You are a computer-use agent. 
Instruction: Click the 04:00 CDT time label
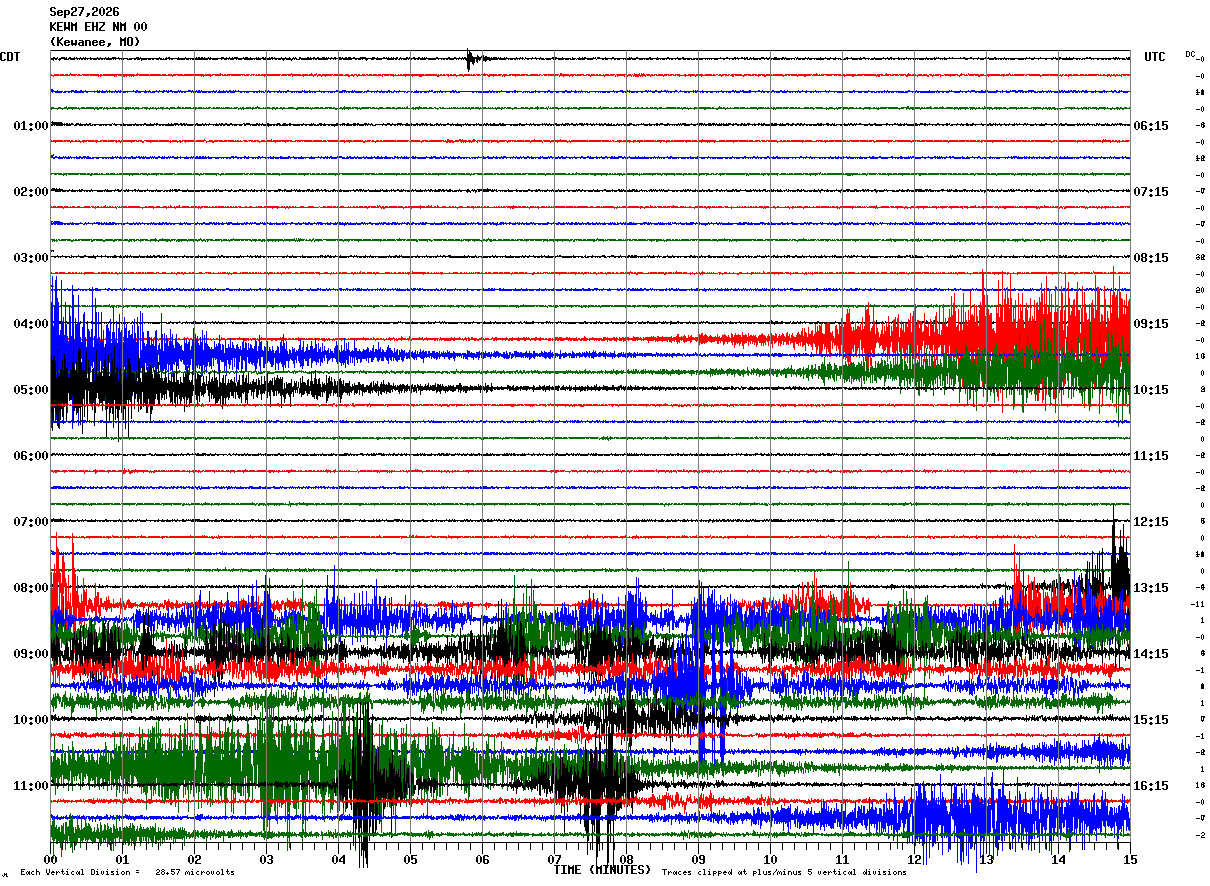31,324
